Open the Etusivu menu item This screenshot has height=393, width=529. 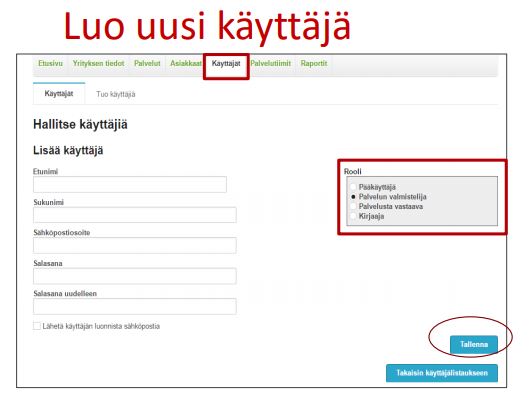pyautogui.click(x=50, y=63)
